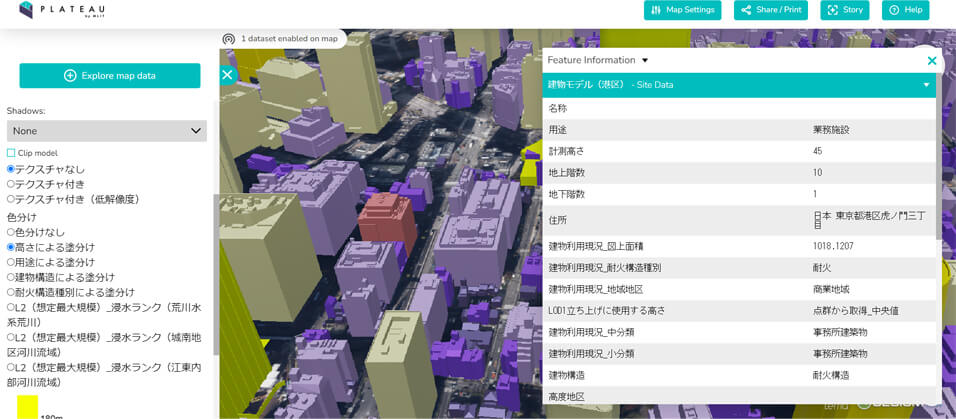
Task: Open the Help menu
Action: click(x=904, y=10)
